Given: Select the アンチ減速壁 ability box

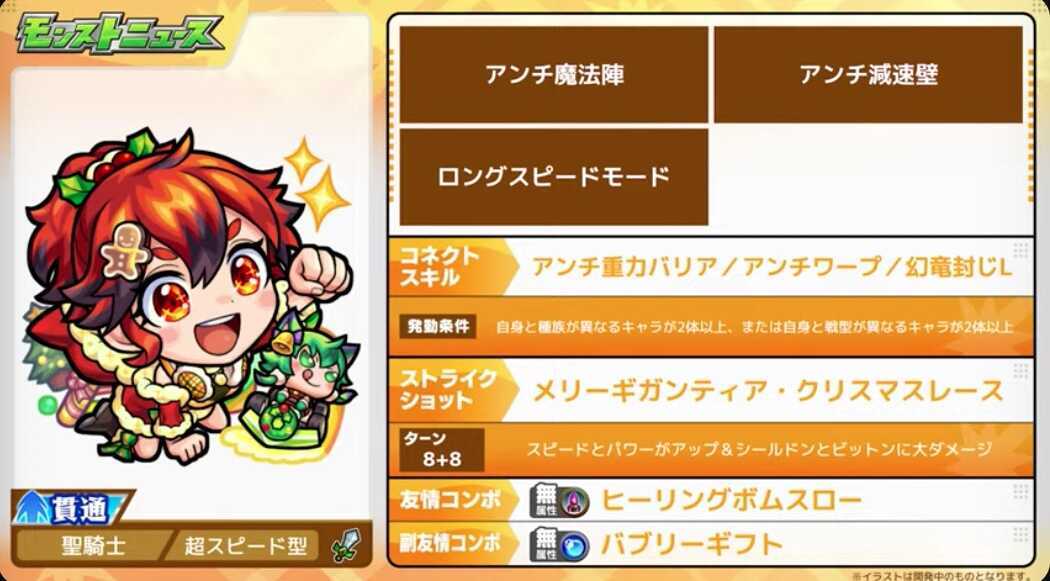Looking at the screenshot, I should 869,75.
